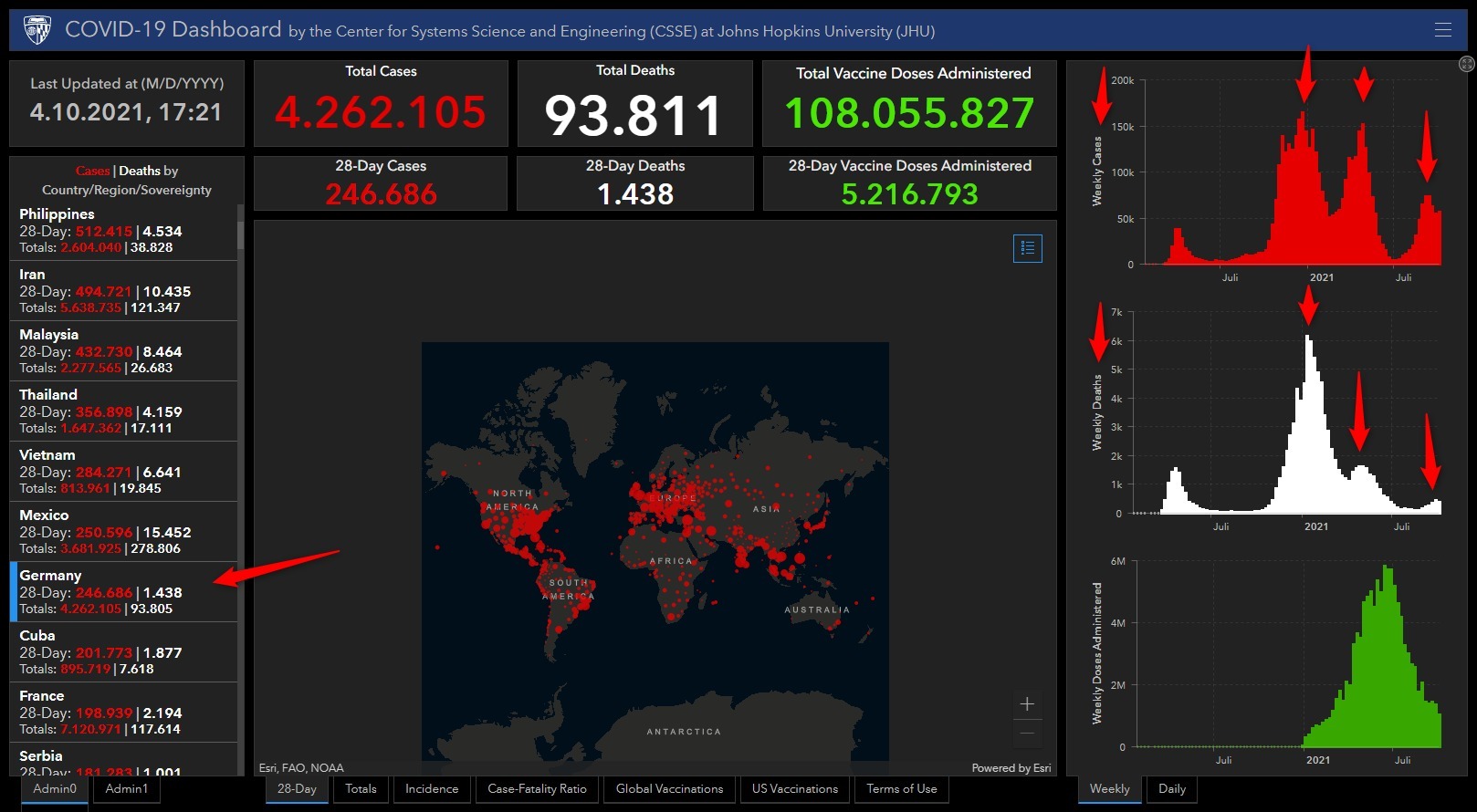Show the Case-Fatality Ratio tab
The height and width of the screenshot is (812, 1477).
[537, 789]
